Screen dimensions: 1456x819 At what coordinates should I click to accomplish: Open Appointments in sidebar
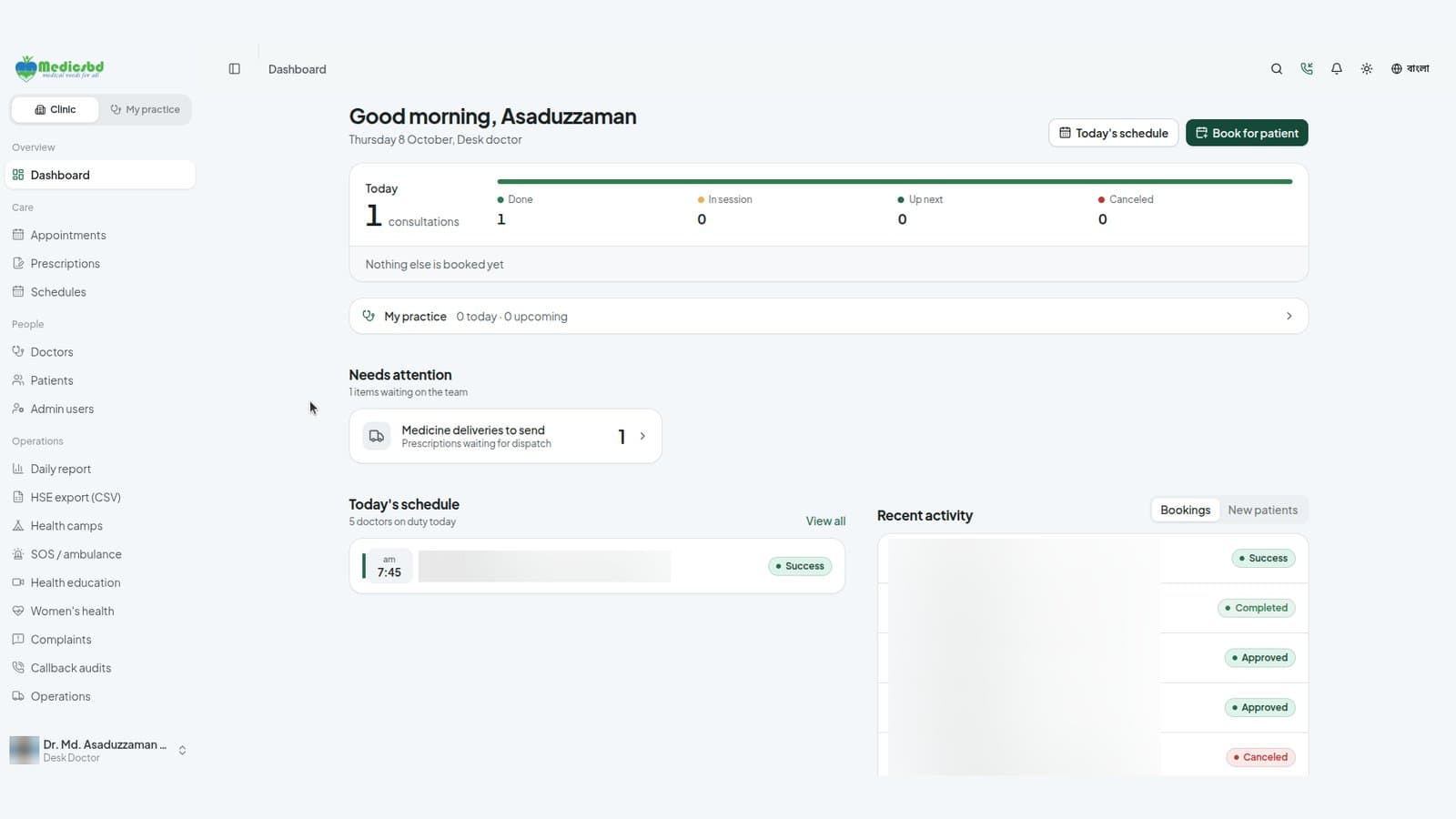pyautogui.click(x=100, y=235)
